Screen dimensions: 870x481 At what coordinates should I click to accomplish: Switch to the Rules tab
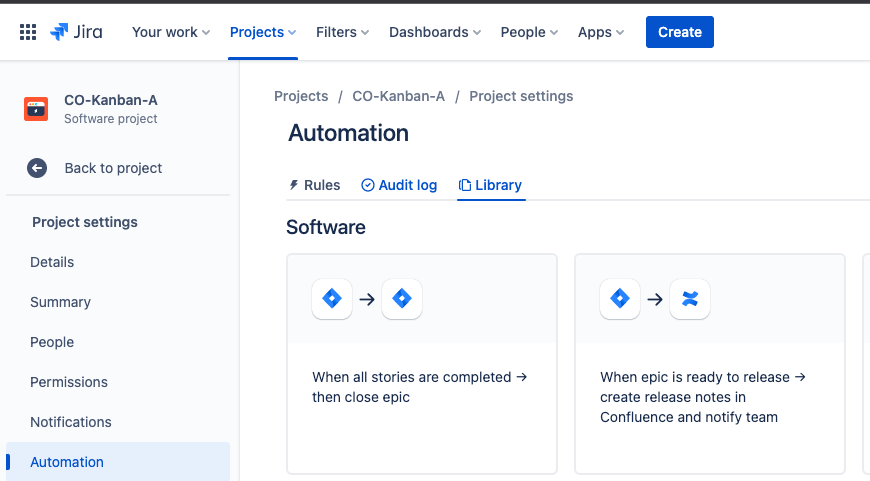coord(315,185)
